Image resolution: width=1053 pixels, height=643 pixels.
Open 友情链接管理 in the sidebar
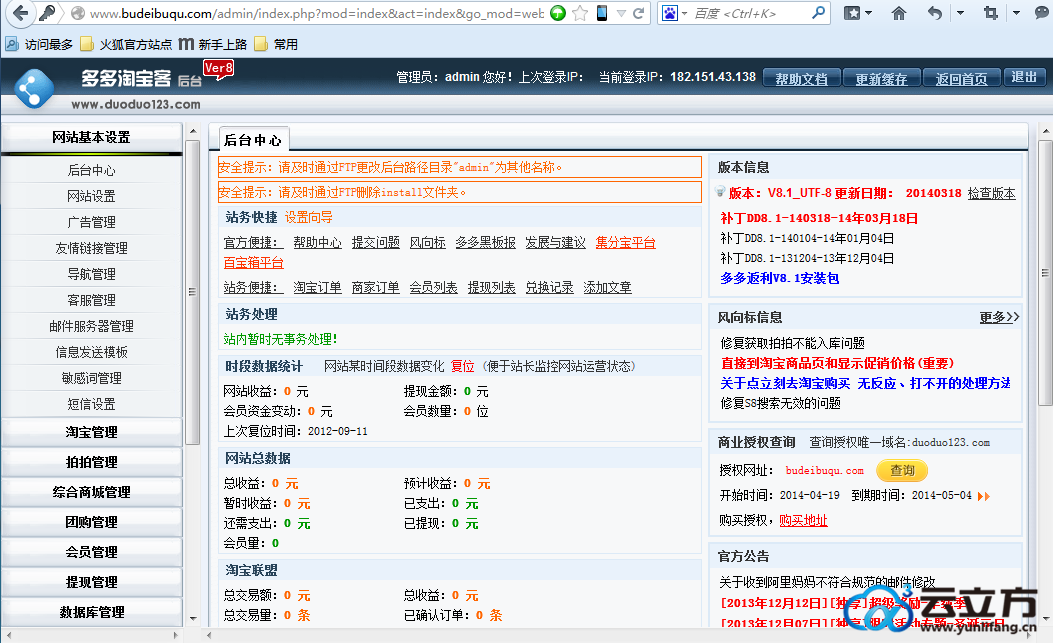pyautogui.click(x=91, y=249)
